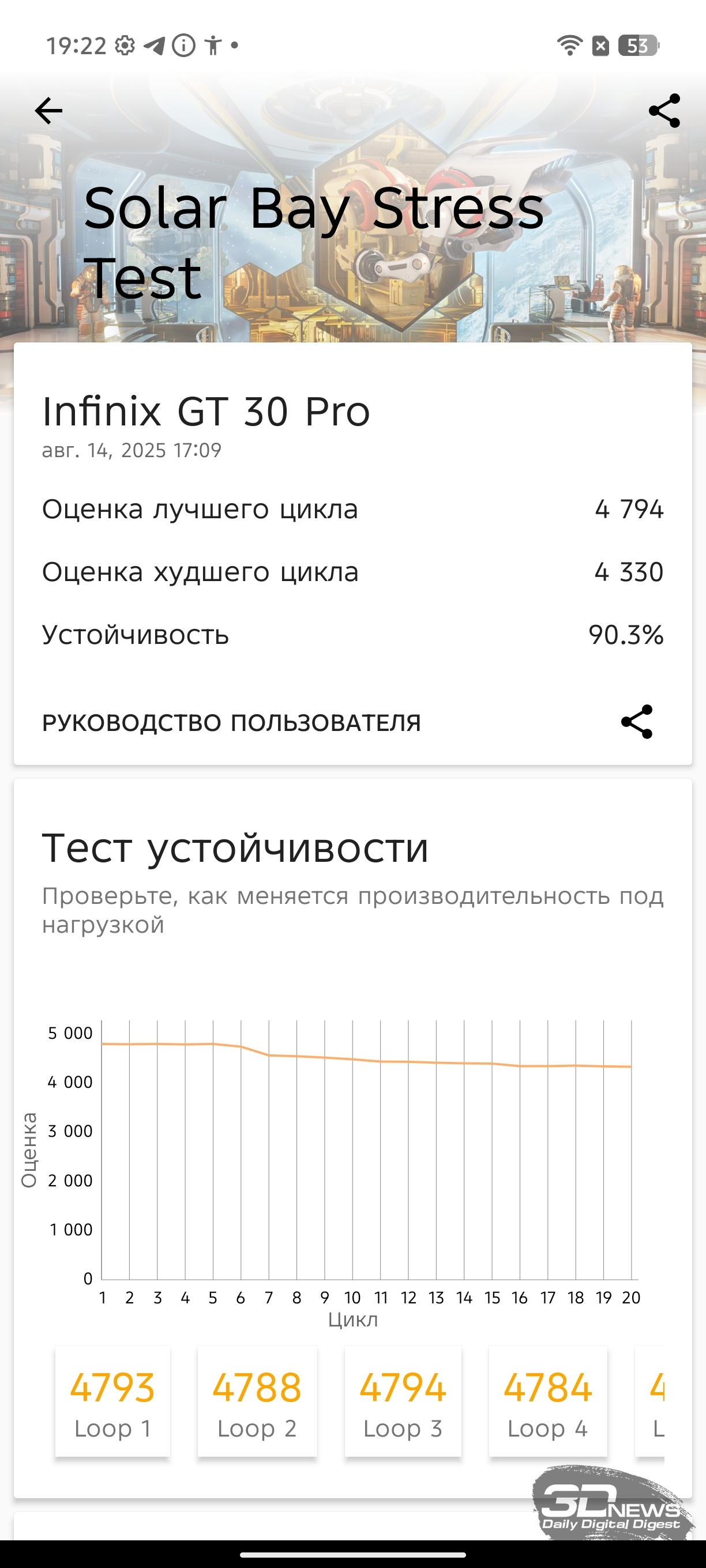Image resolution: width=706 pixels, height=1568 pixels.
Task: Select the Loop 4 card showing 4784
Action: 547,1402
